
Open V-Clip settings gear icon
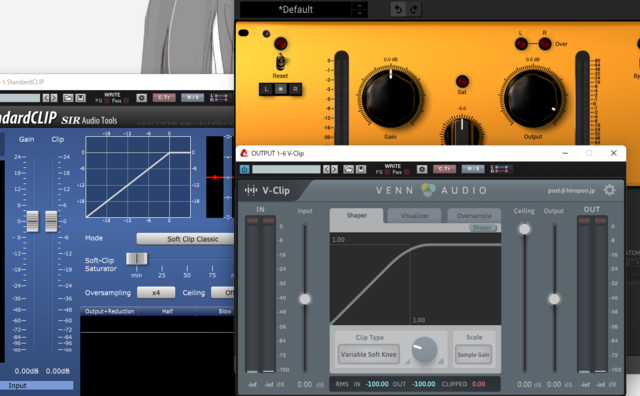pos(609,190)
